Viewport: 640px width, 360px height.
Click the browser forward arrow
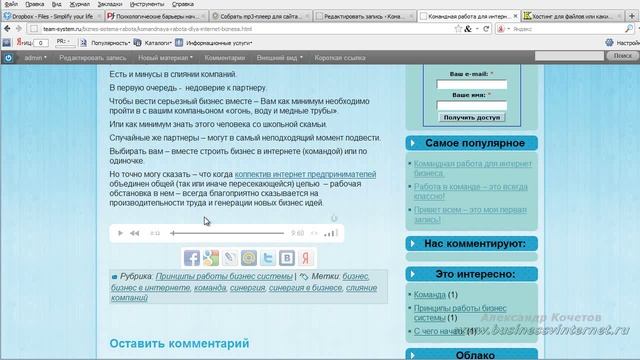coord(18,29)
